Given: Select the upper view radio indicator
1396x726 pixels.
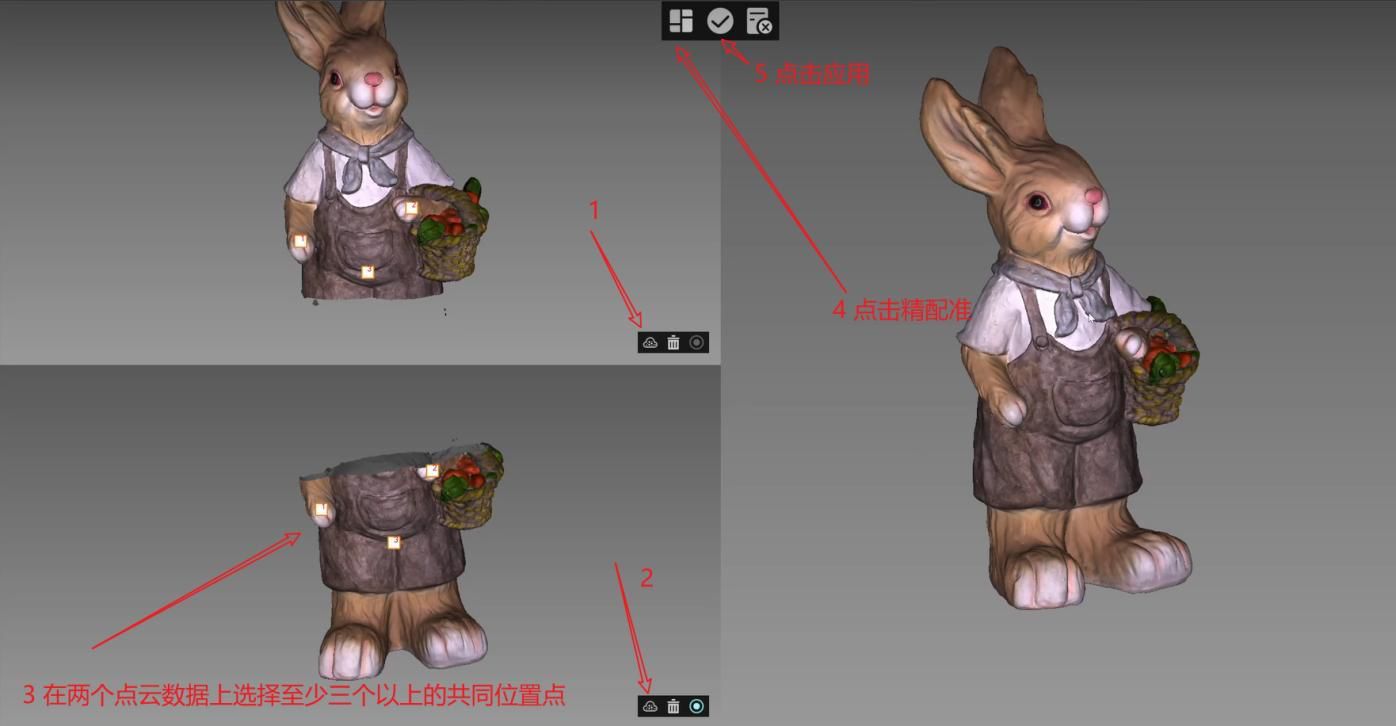Looking at the screenshot, I should pos(697,343).
